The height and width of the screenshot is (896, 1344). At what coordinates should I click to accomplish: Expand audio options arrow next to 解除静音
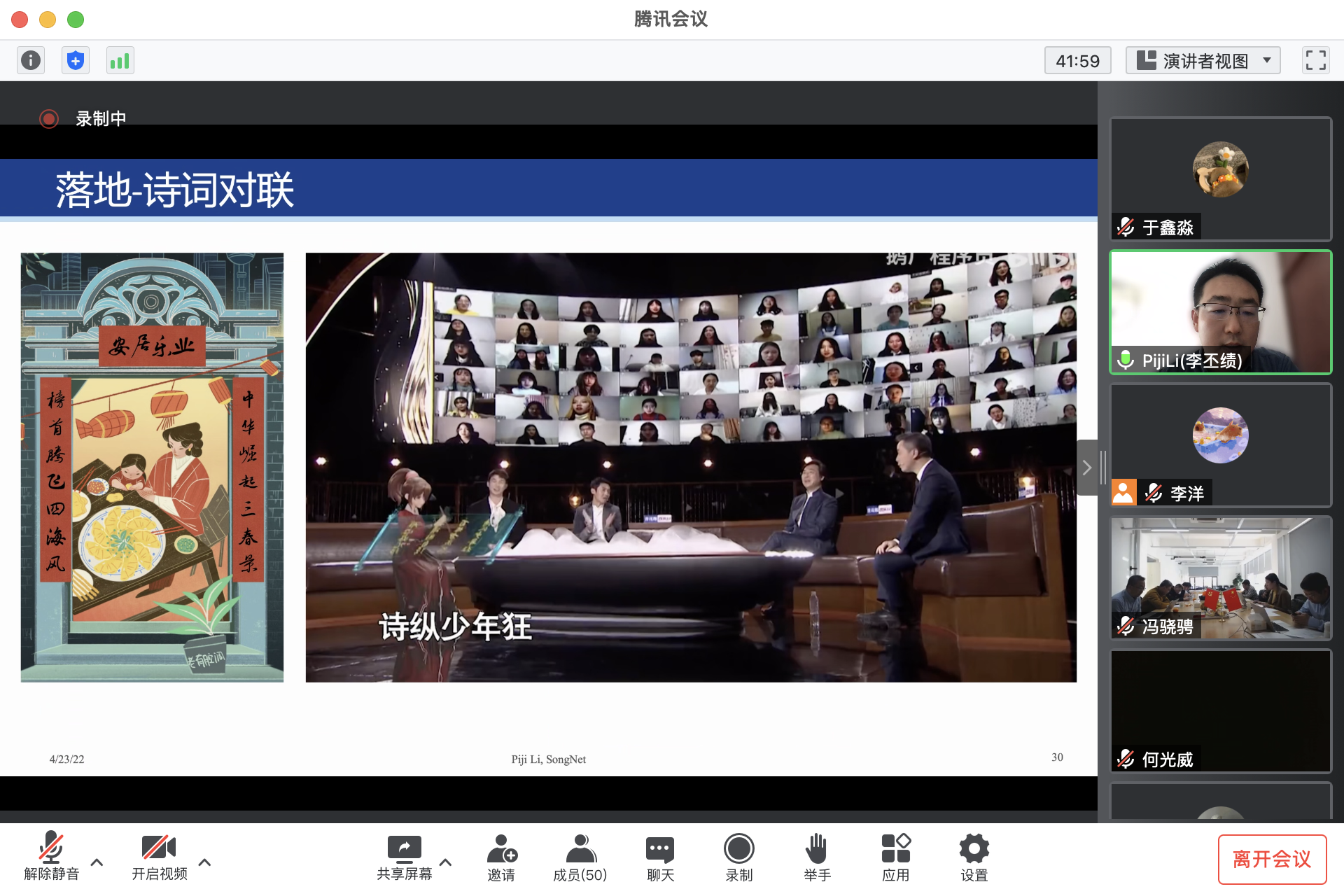(x=97, y=862)
